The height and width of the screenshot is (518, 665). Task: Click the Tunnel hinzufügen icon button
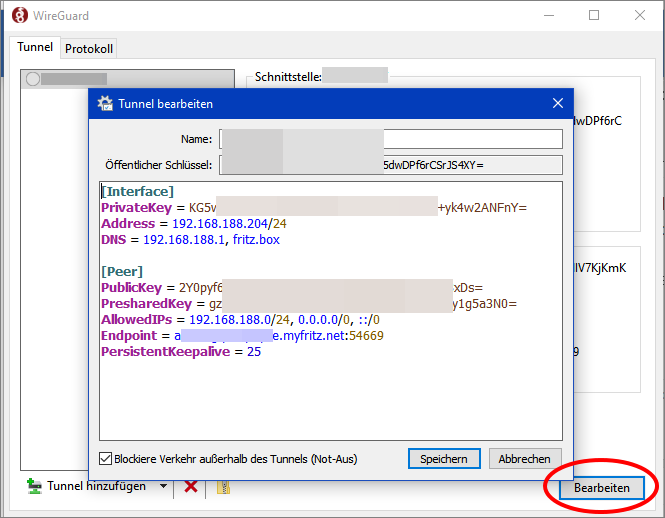coord(87,486)
